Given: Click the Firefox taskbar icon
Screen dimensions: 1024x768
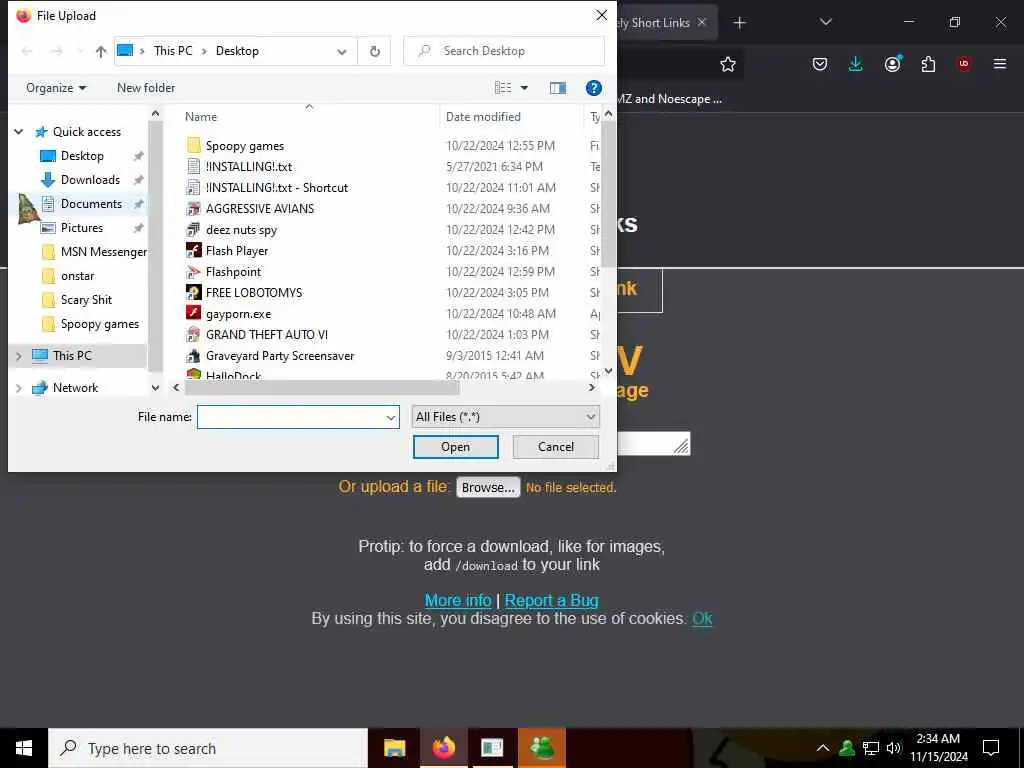Looking at the screenshot, I should coord(443,748).
